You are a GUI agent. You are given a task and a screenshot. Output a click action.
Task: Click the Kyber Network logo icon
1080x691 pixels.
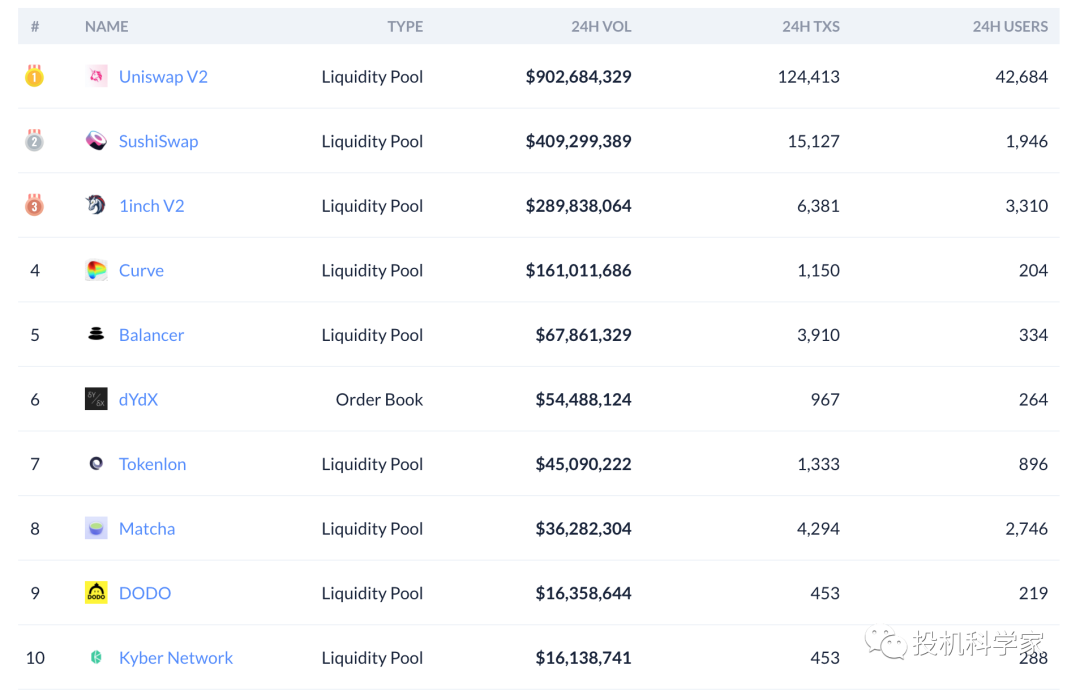tap(96, 658)
